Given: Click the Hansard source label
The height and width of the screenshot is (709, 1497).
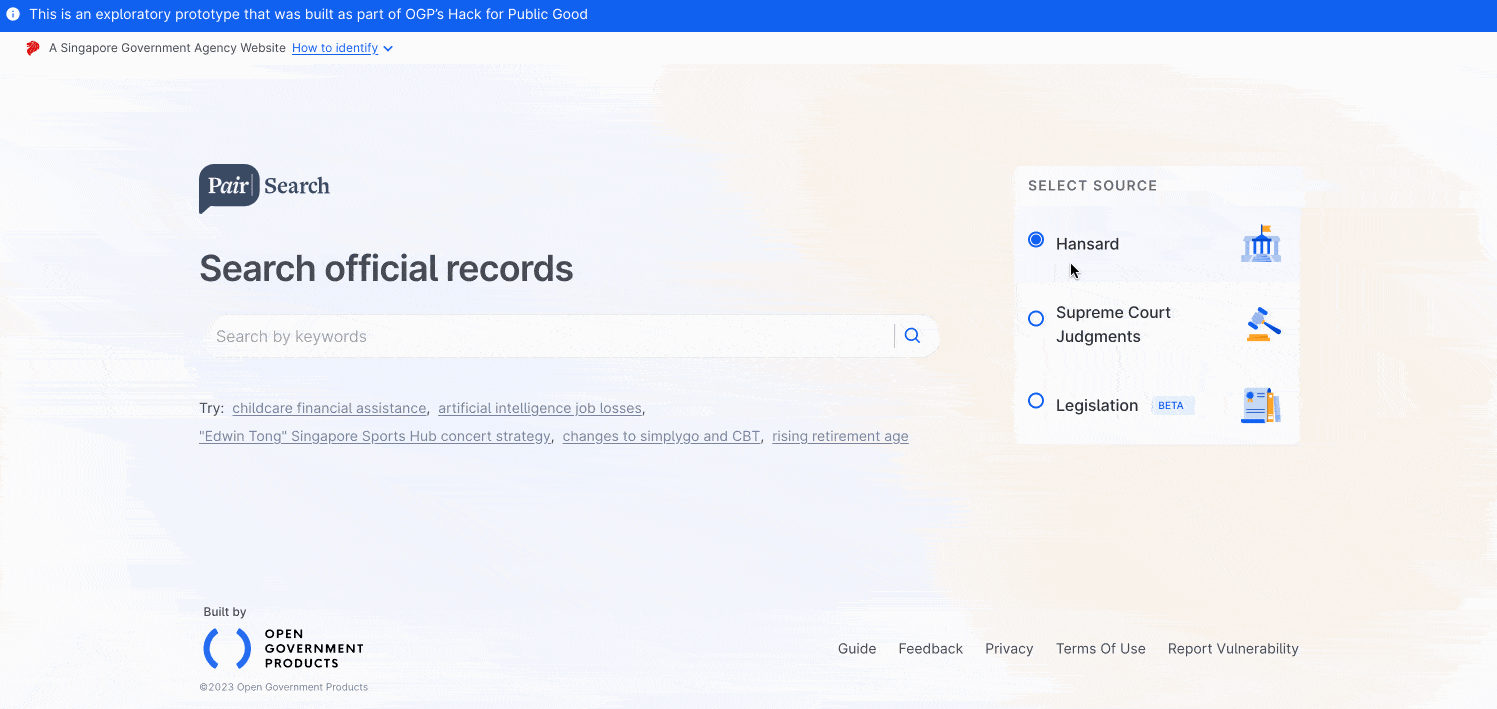Looking at the screenshot, I should click(1087, 244).
